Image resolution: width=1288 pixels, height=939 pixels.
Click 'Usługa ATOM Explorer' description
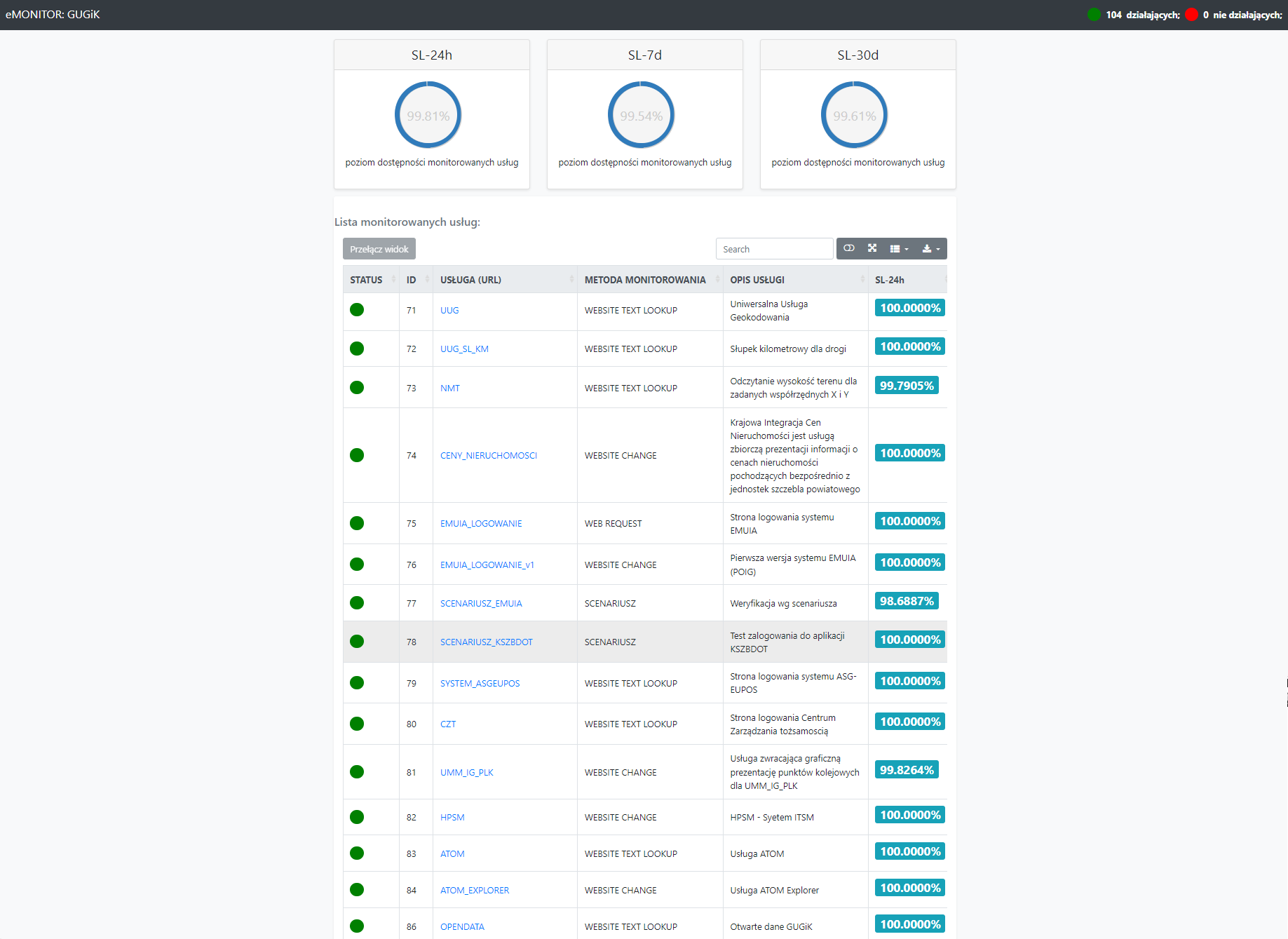pyautogui.click(x=775, y=890)
